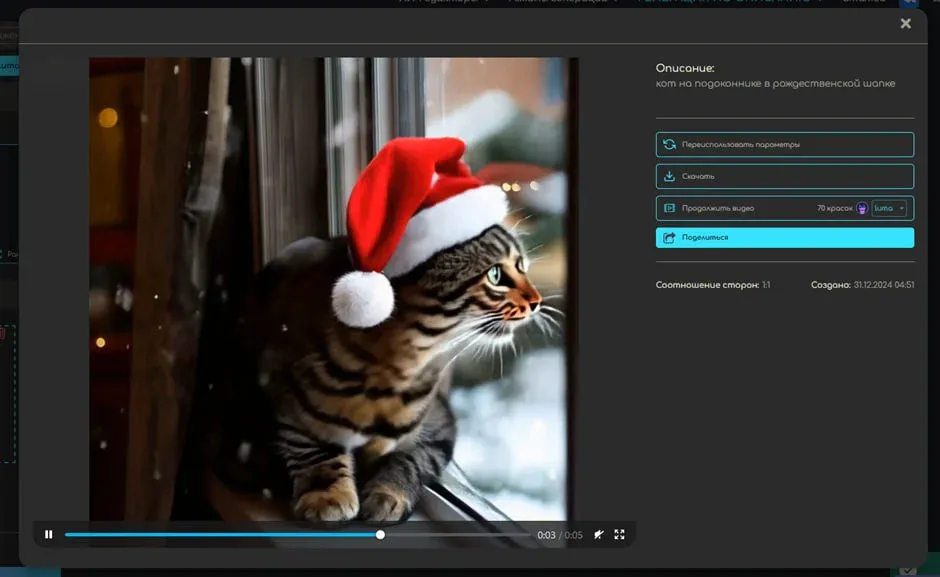Click the video progress slider handle
940x577 pixels.
coord(380,534)
